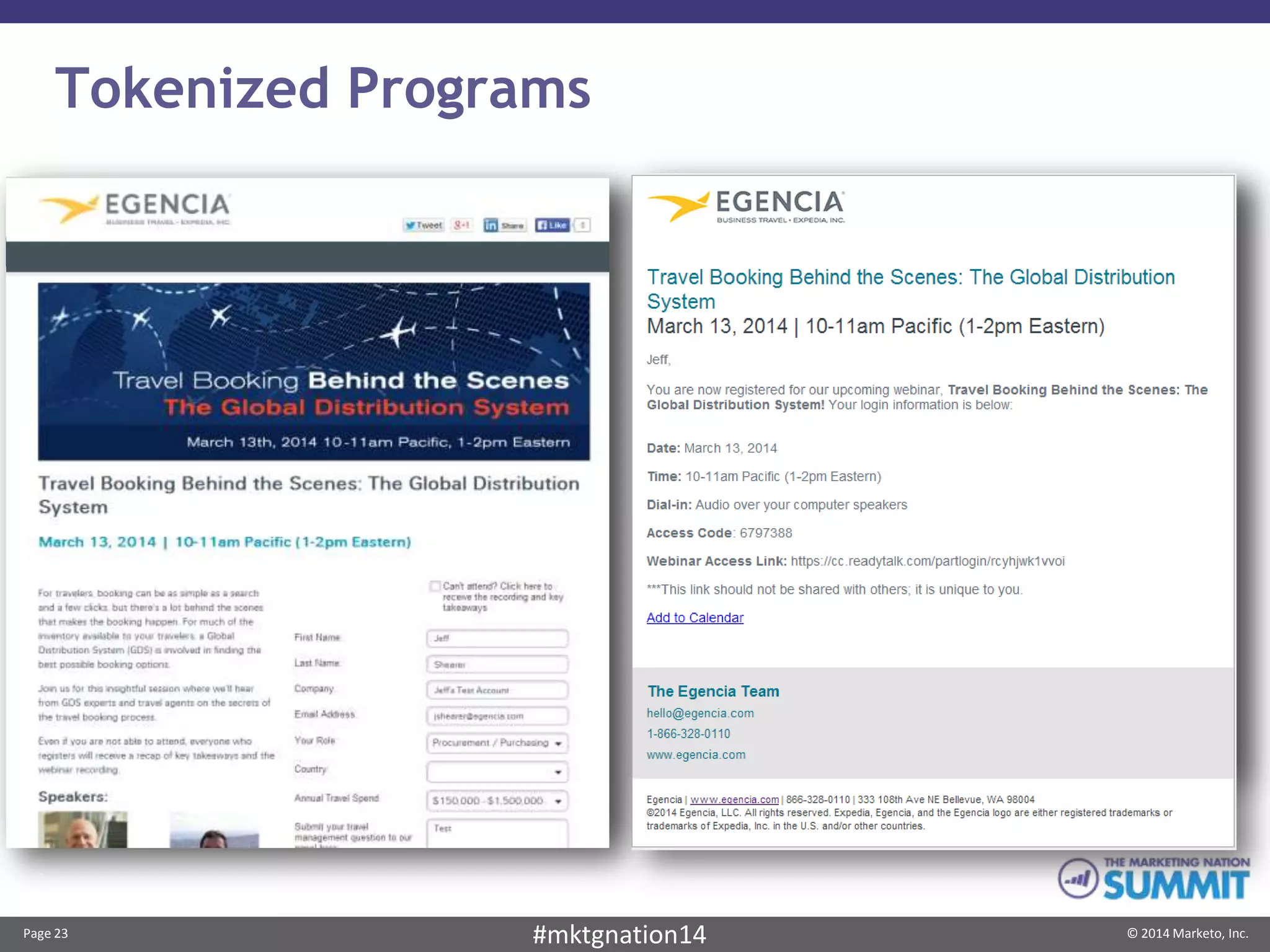
Task: Click the Travel Booking webinar banner image
Action: 314,371
